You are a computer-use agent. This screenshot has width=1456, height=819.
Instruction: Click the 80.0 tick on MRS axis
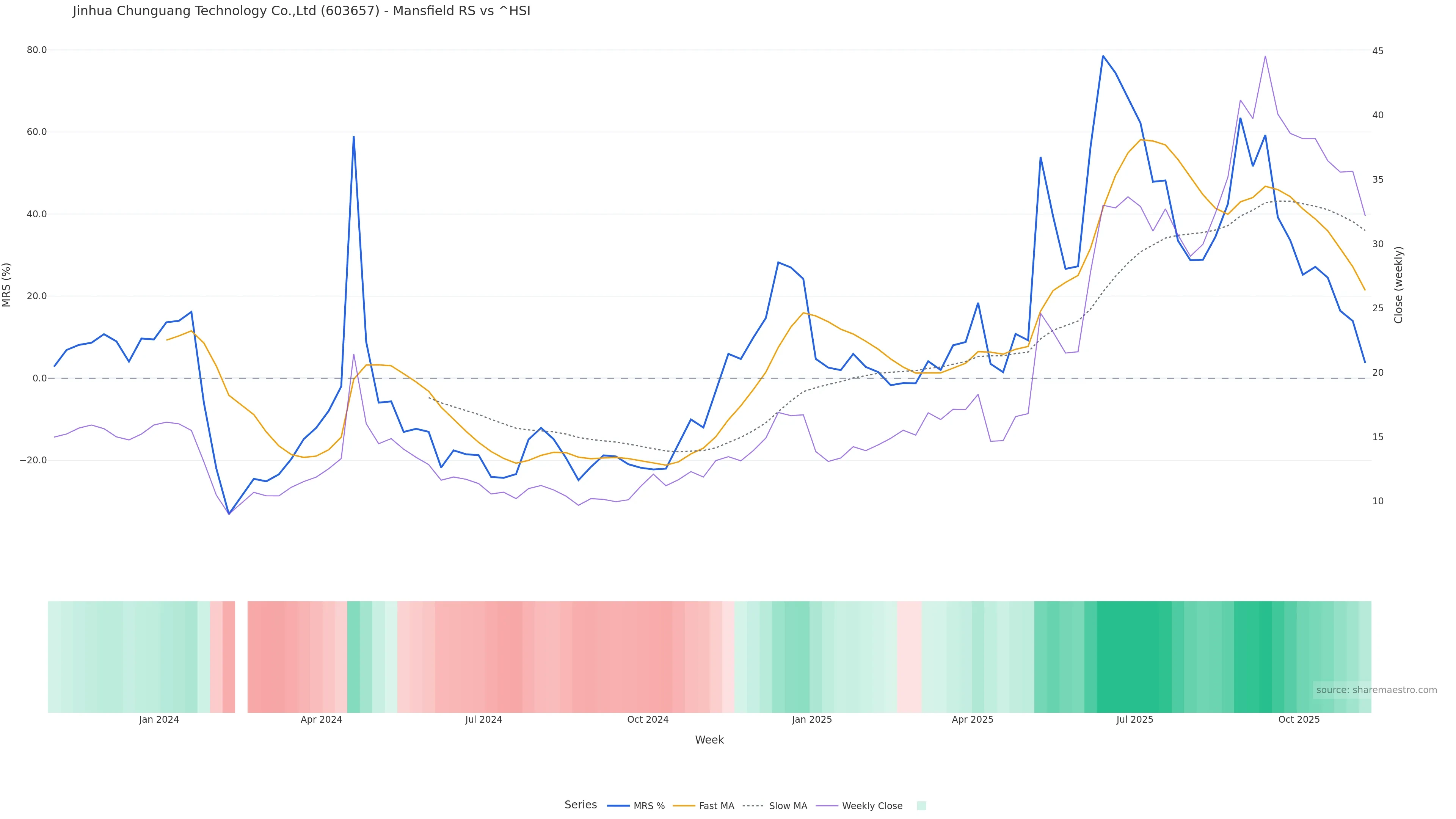coord(37,50)
